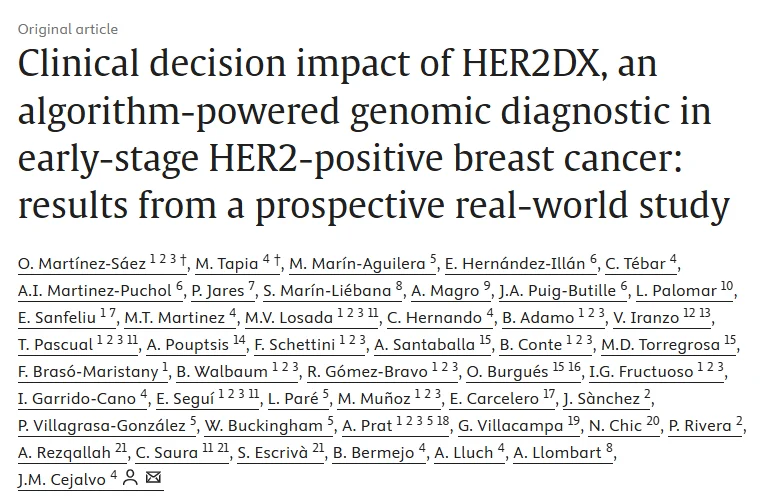Open author link J.M. Cejalvo
The width and height of the screenshot is (767, 496).
pos(63,479)
